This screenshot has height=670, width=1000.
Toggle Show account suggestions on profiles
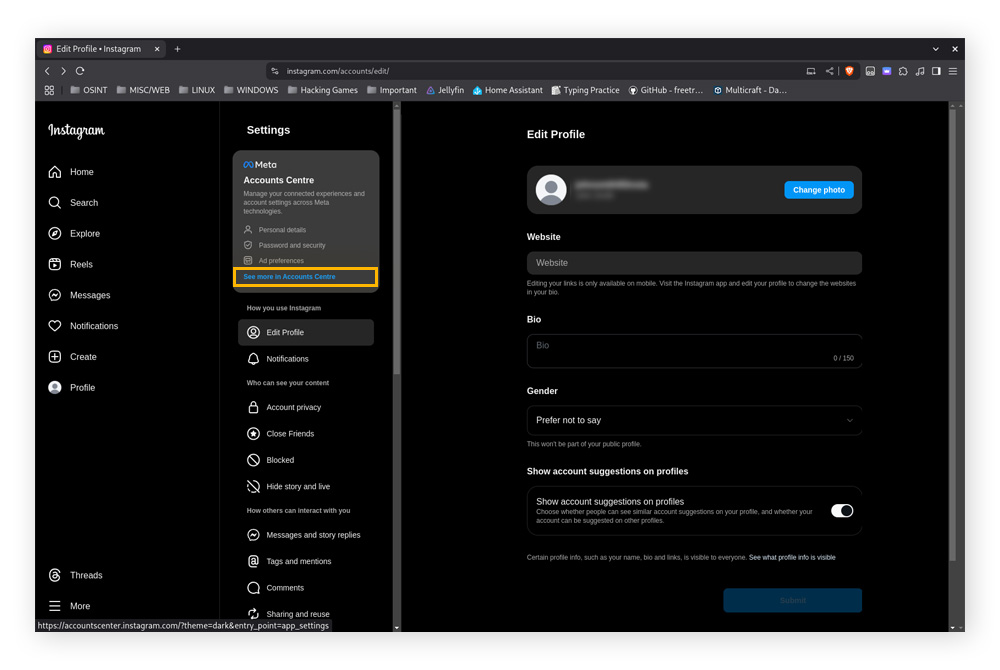click(x=842, y=511)
